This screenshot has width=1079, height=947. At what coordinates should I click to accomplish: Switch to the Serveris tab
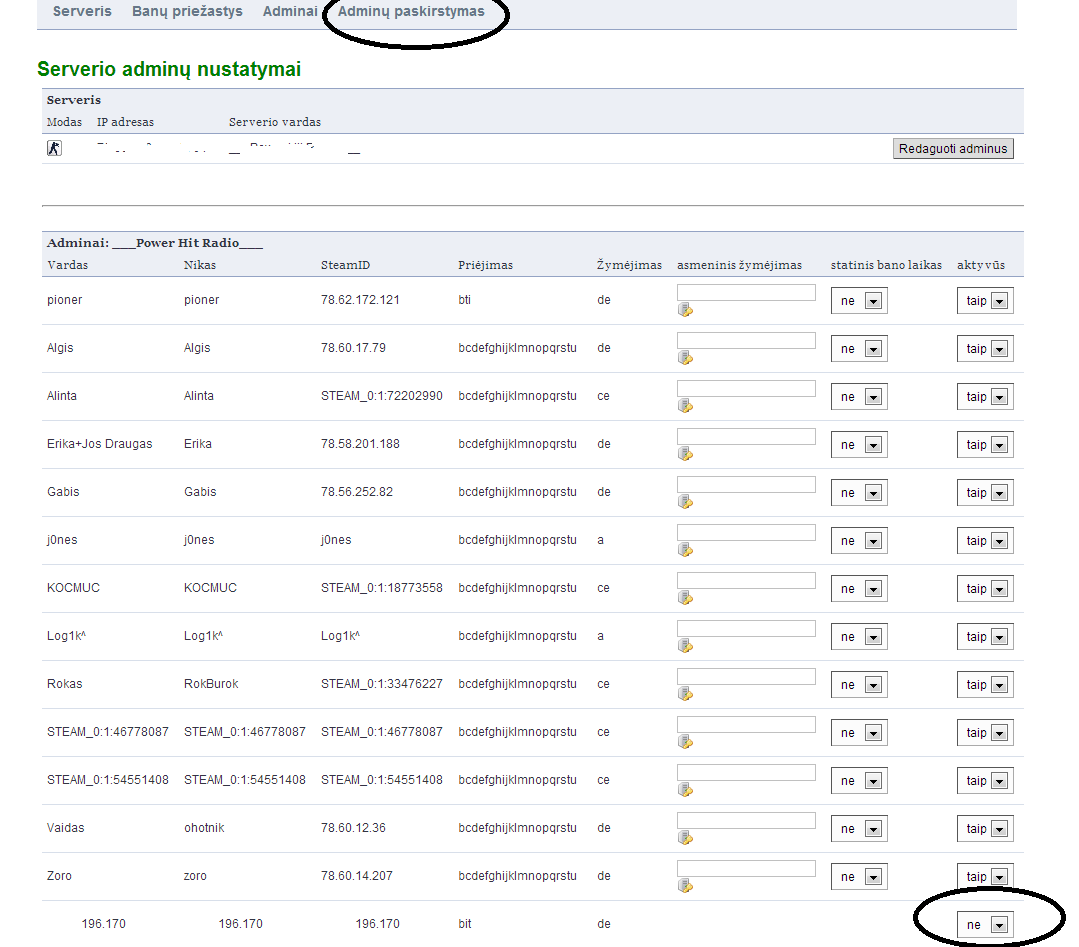click(82, 11)
